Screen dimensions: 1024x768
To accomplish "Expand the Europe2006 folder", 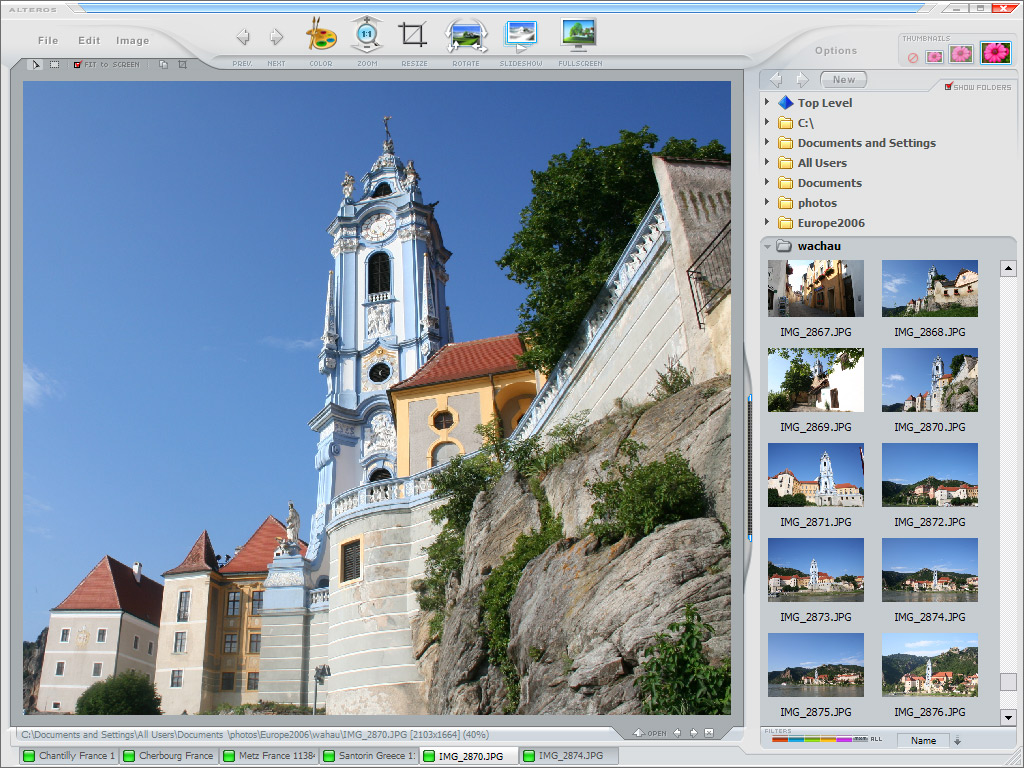I will click(x=767, y=223).
